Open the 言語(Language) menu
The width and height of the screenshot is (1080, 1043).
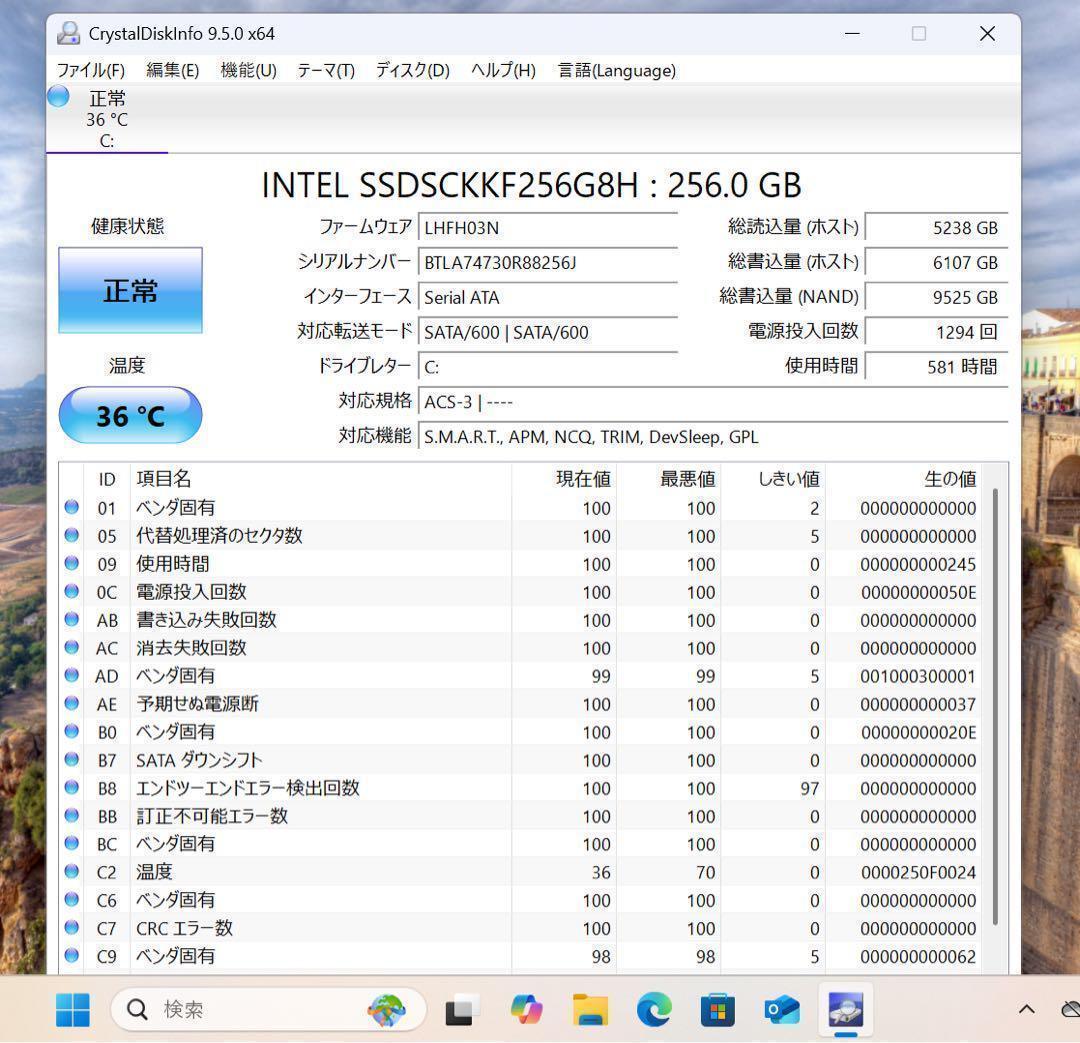click(x=616, y=70)
